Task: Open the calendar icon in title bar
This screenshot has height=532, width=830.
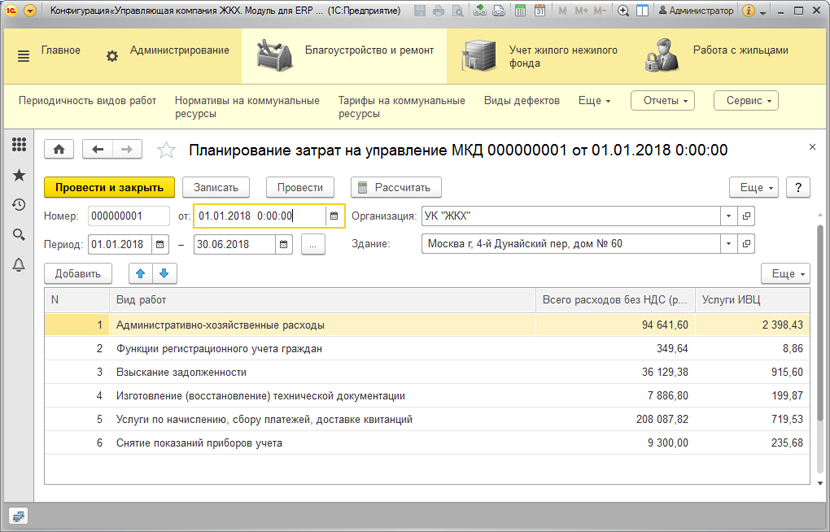Action: pos(539,11)
